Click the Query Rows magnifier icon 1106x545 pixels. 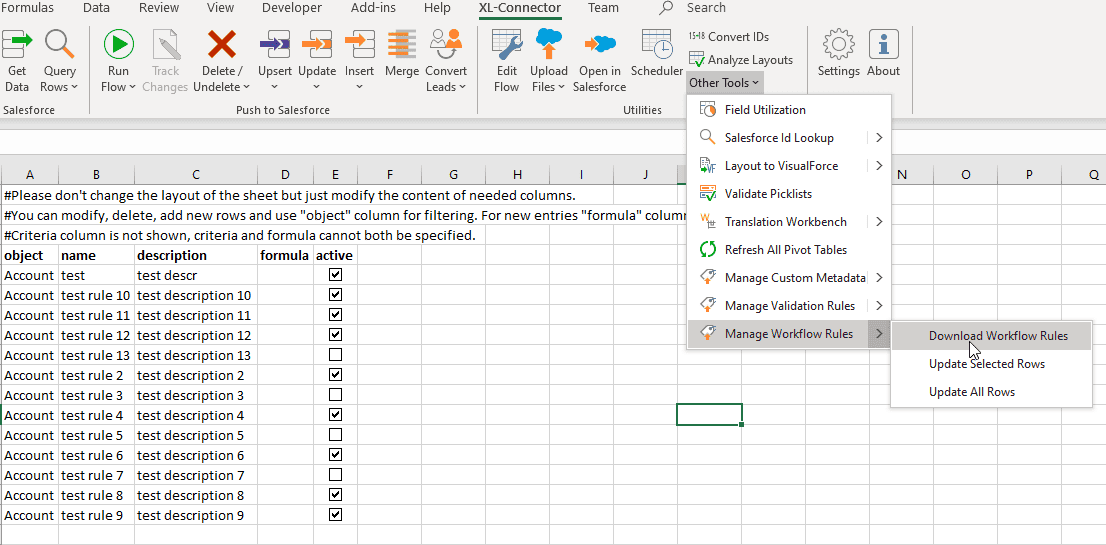coord(60,44)
